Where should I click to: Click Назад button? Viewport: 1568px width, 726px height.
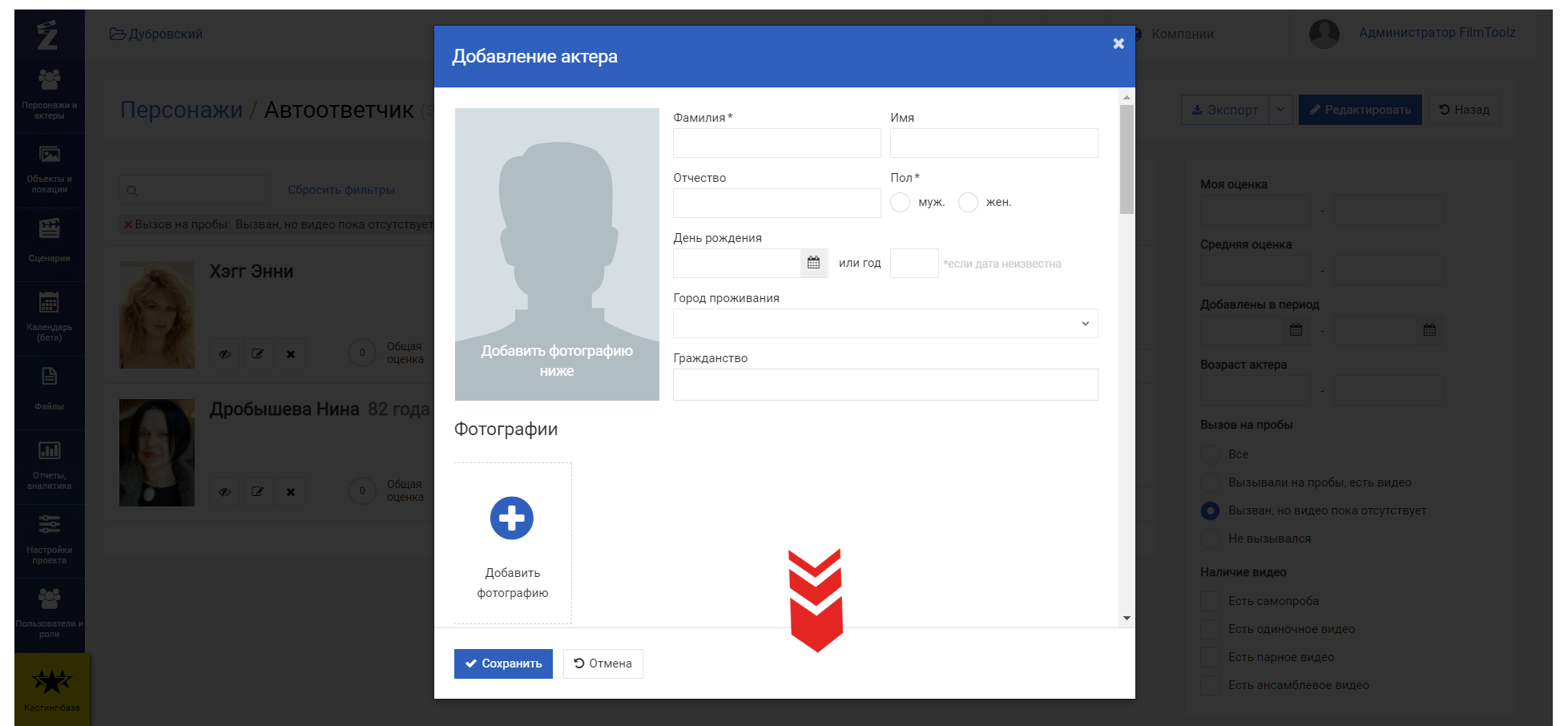coord(1464,110)
